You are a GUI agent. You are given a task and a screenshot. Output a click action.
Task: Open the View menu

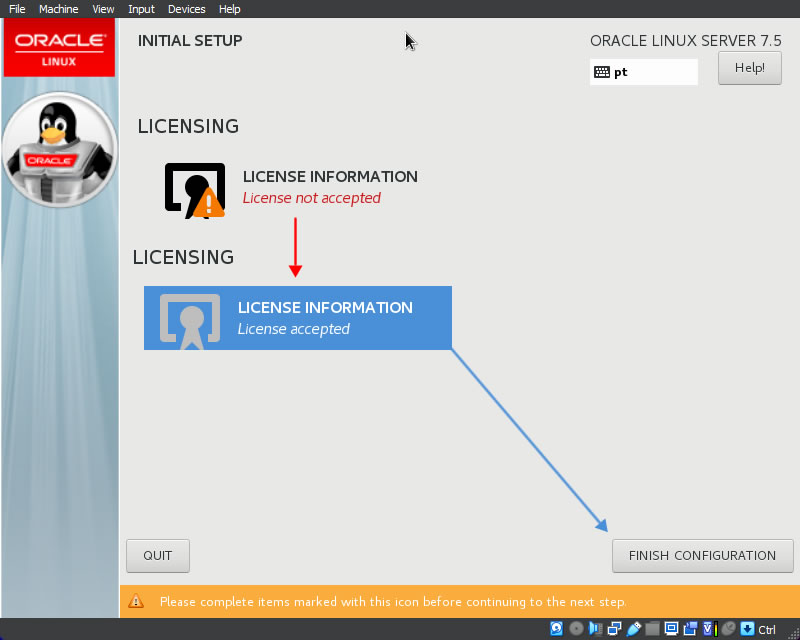pyautogui.click(x=103, y=9)
